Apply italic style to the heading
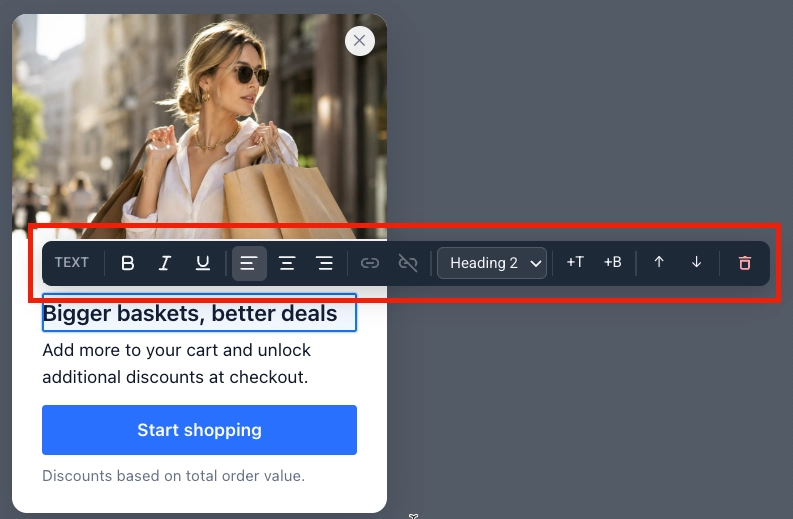This screenshot has width=793, height=519. [x=165, y=263]
